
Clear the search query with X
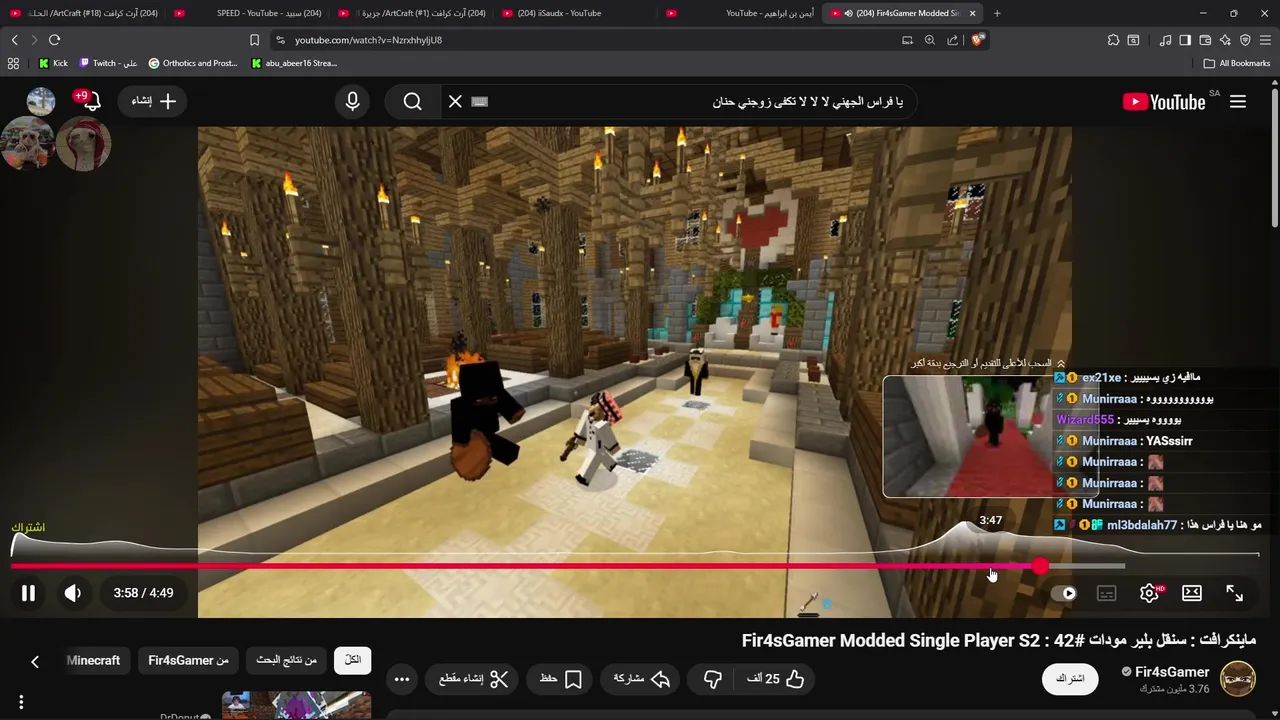pos(455,101)
